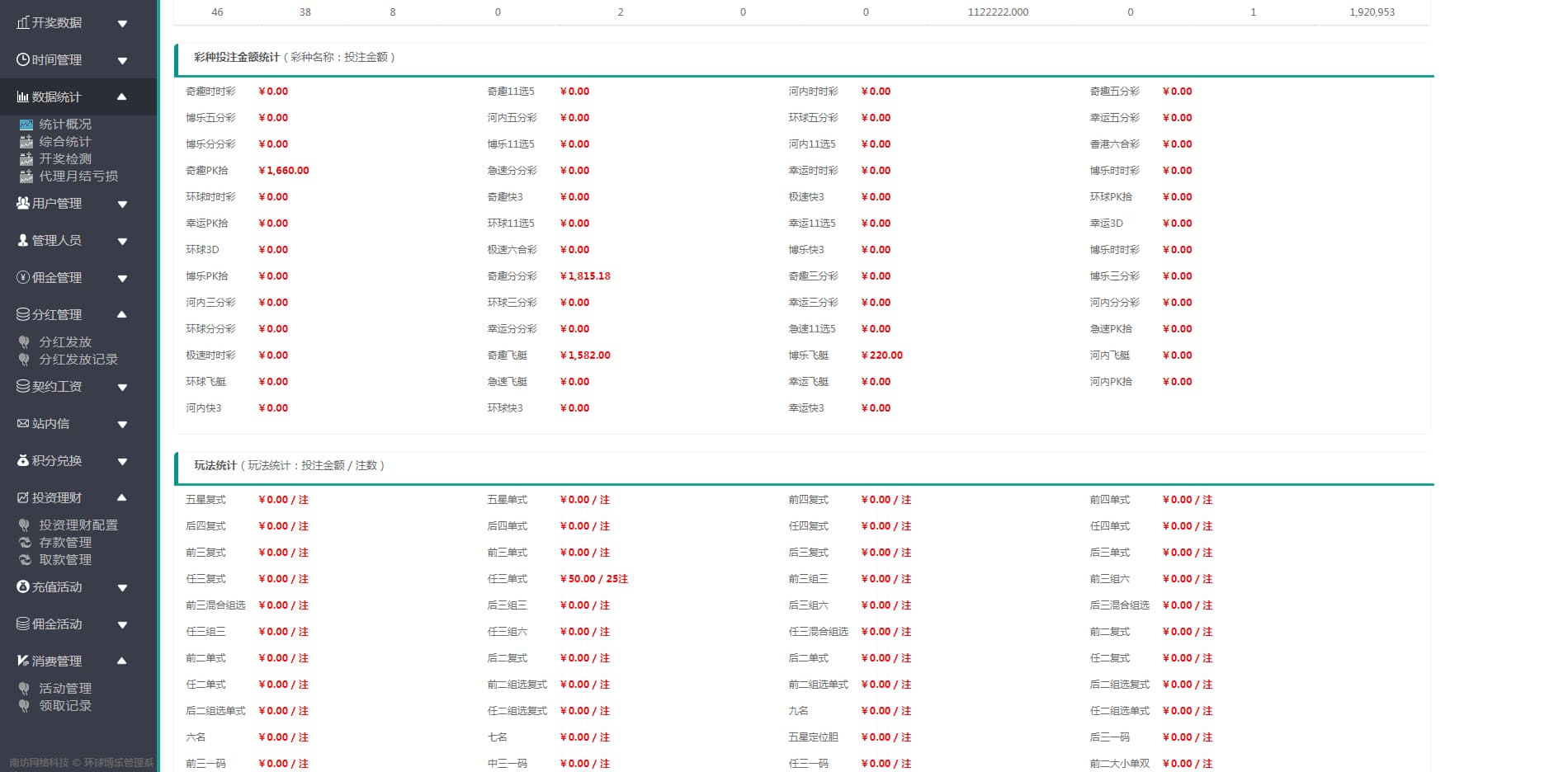This screenshot has height=772, width=1568.
Task: Go to 分红发放记录 page
Action: coord(78,360)
